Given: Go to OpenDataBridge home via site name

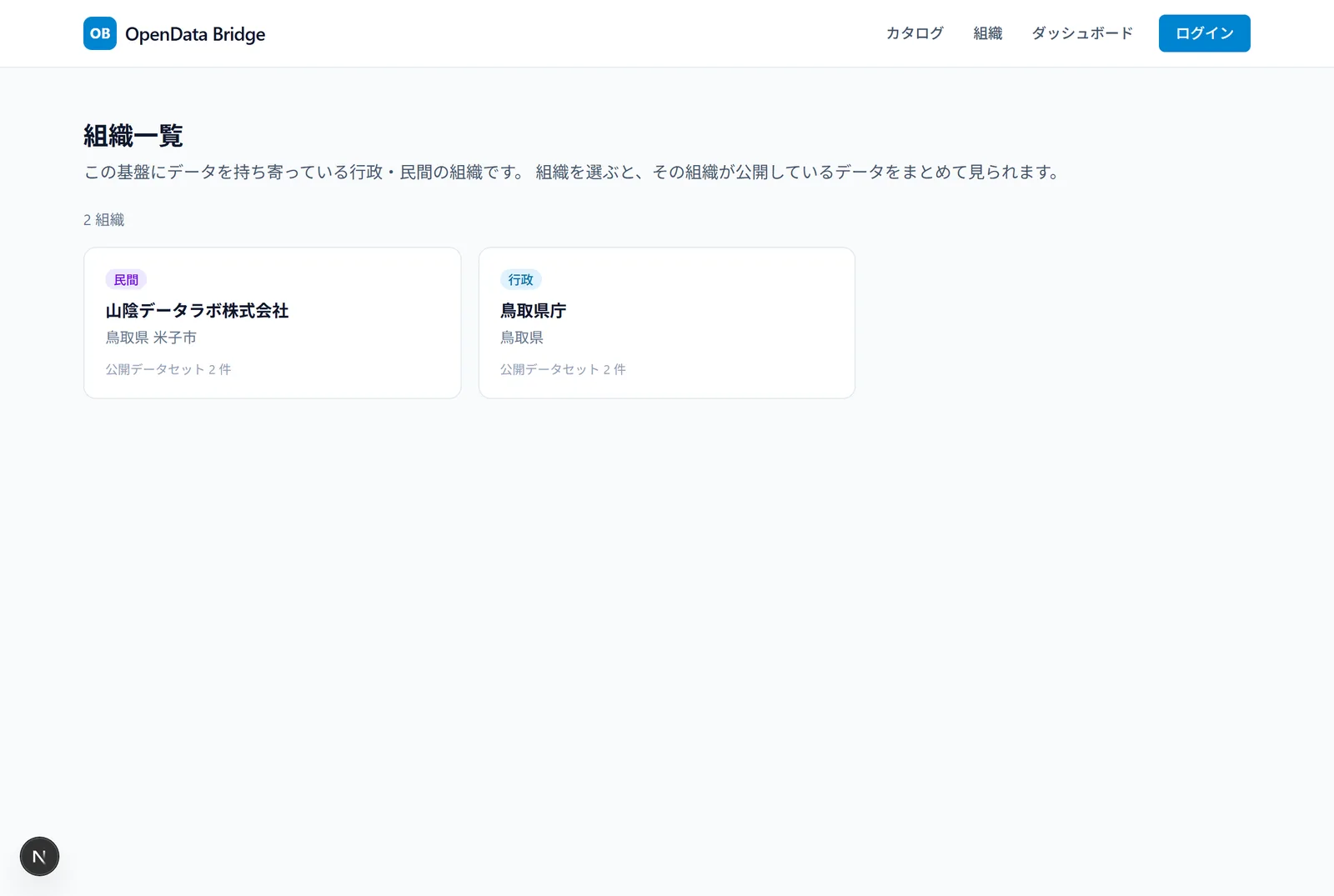Looking at the screenshot, I should (x=195, y=34).
